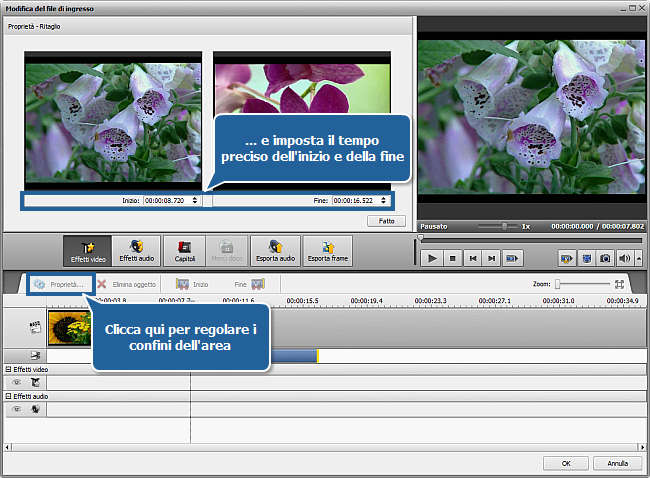650x478 pixels.
Task: Expand the volume arrow next to the speaker
Action: (639, 259)
